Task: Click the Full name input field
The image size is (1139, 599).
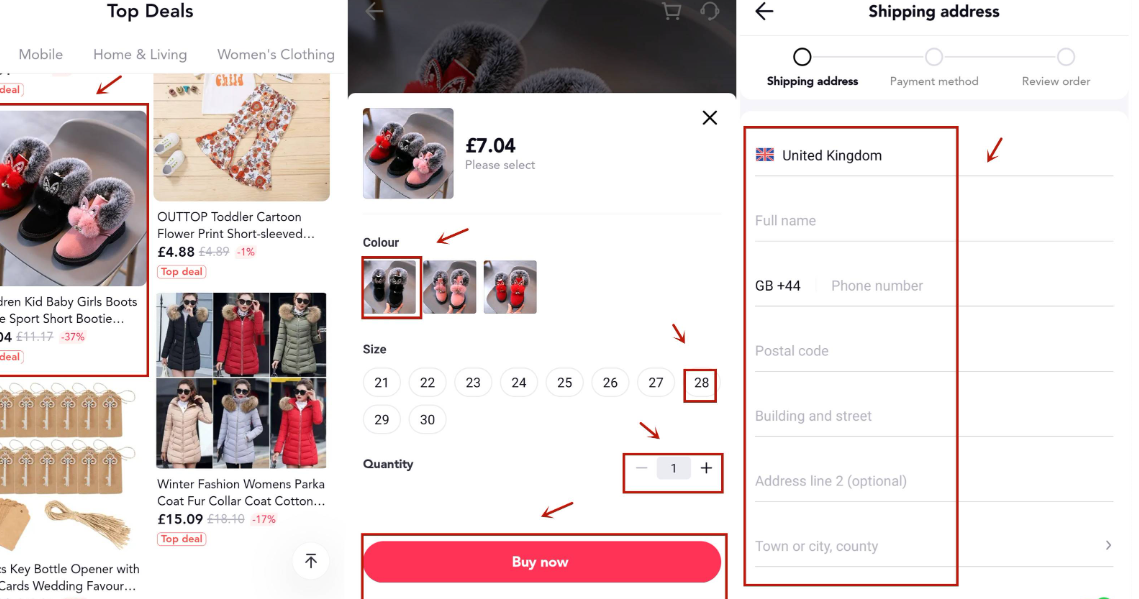Action: click(x=934, y=221)
